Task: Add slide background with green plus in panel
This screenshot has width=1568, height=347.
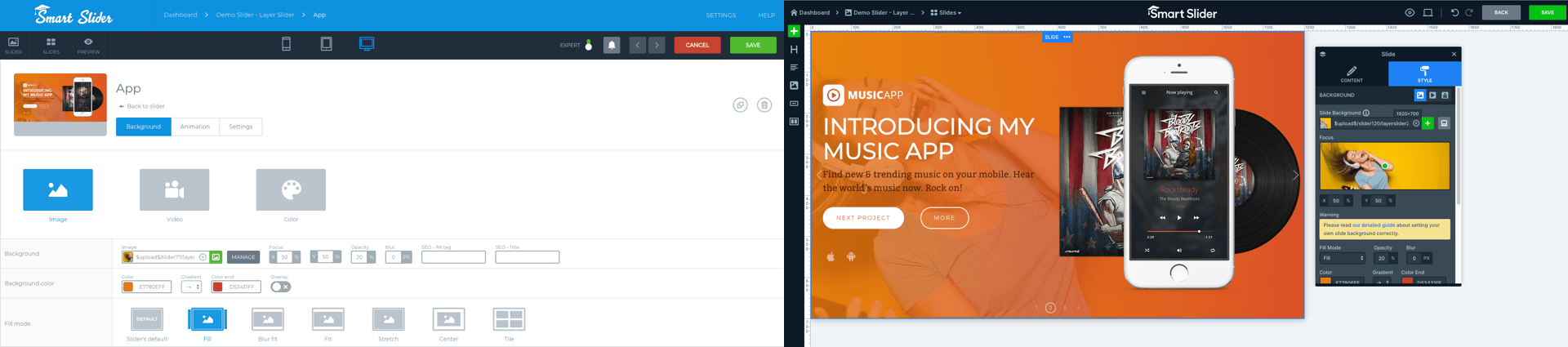Action: point(1428,123)
